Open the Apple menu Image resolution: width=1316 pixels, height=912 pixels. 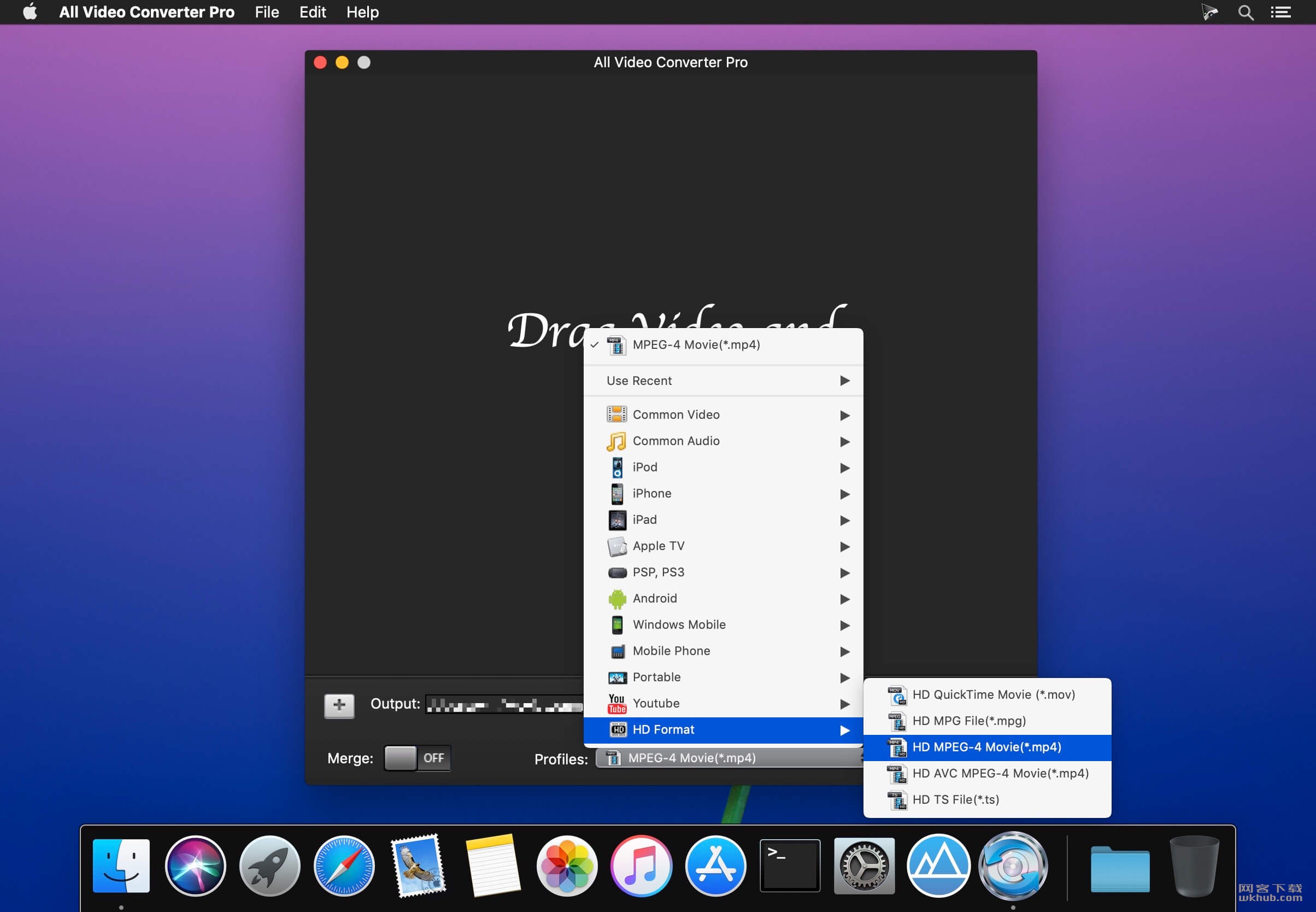click(30, 12)
